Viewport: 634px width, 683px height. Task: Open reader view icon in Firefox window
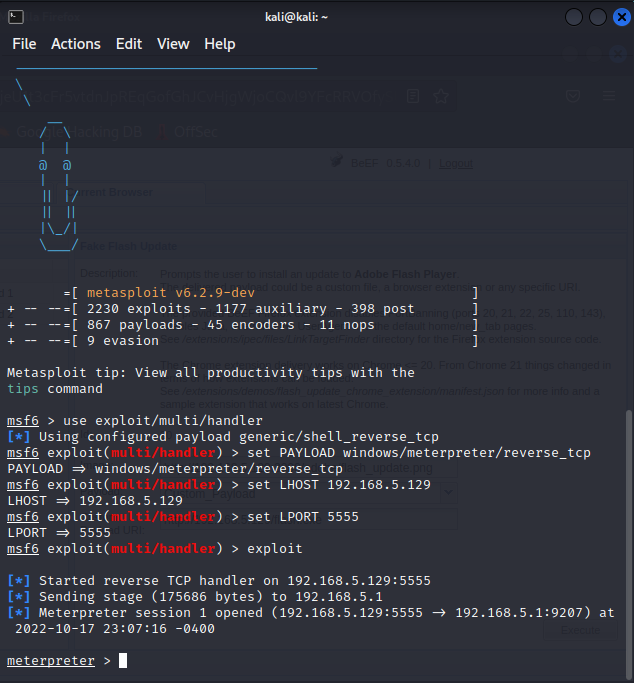pyautogui.click(x=413, y=96)
